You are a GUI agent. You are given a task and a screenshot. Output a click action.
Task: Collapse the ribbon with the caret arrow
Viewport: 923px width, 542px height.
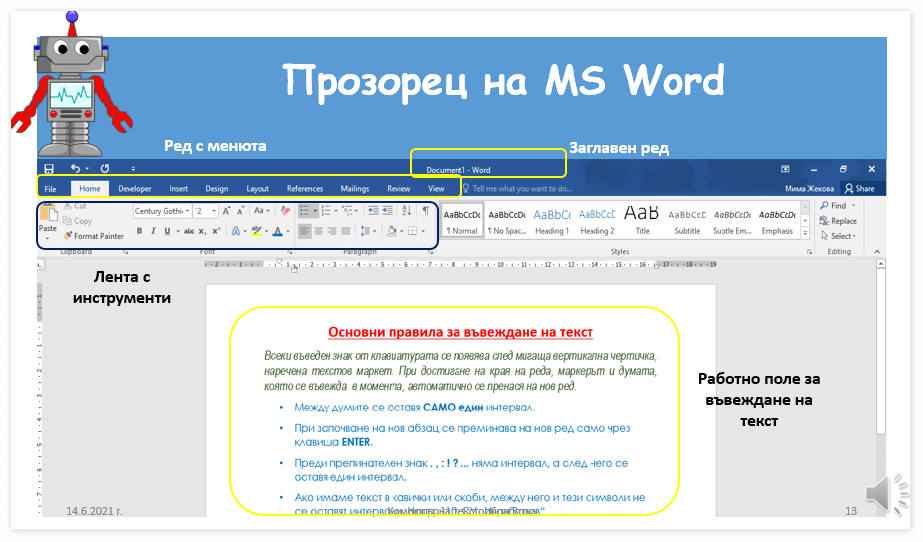point(877,252)
